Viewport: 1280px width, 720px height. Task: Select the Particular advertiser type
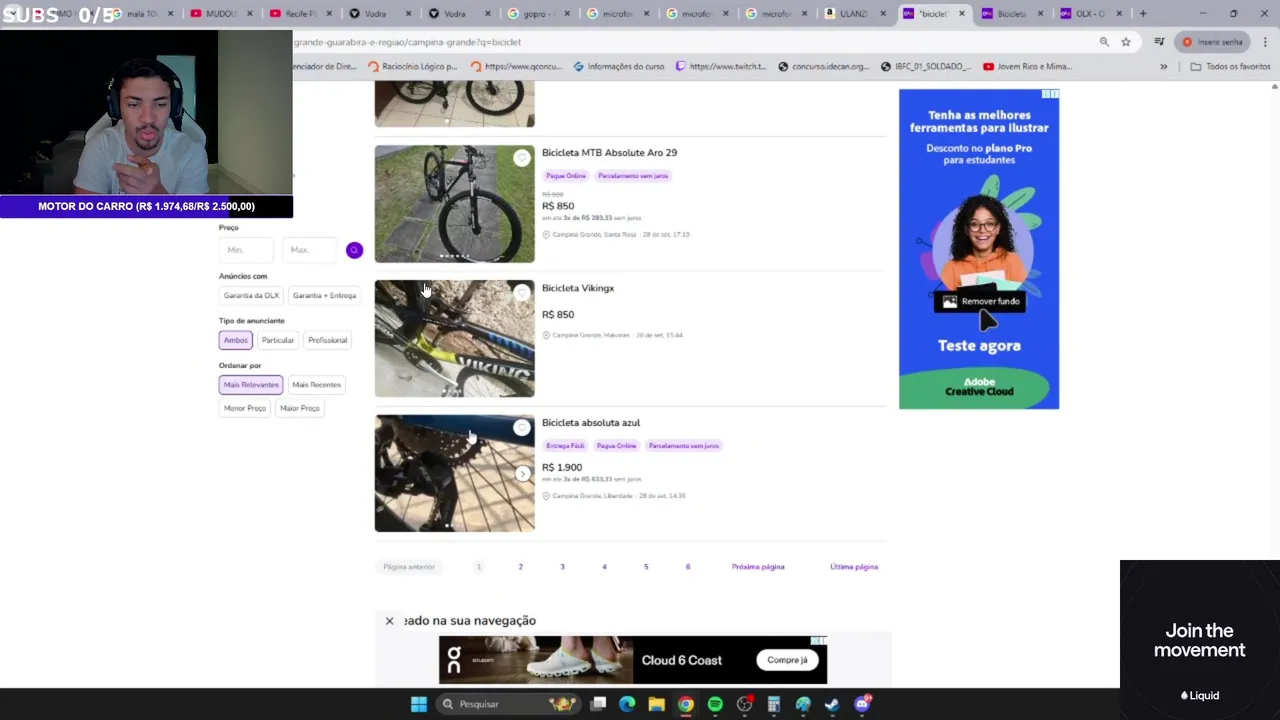click(278, 340)
